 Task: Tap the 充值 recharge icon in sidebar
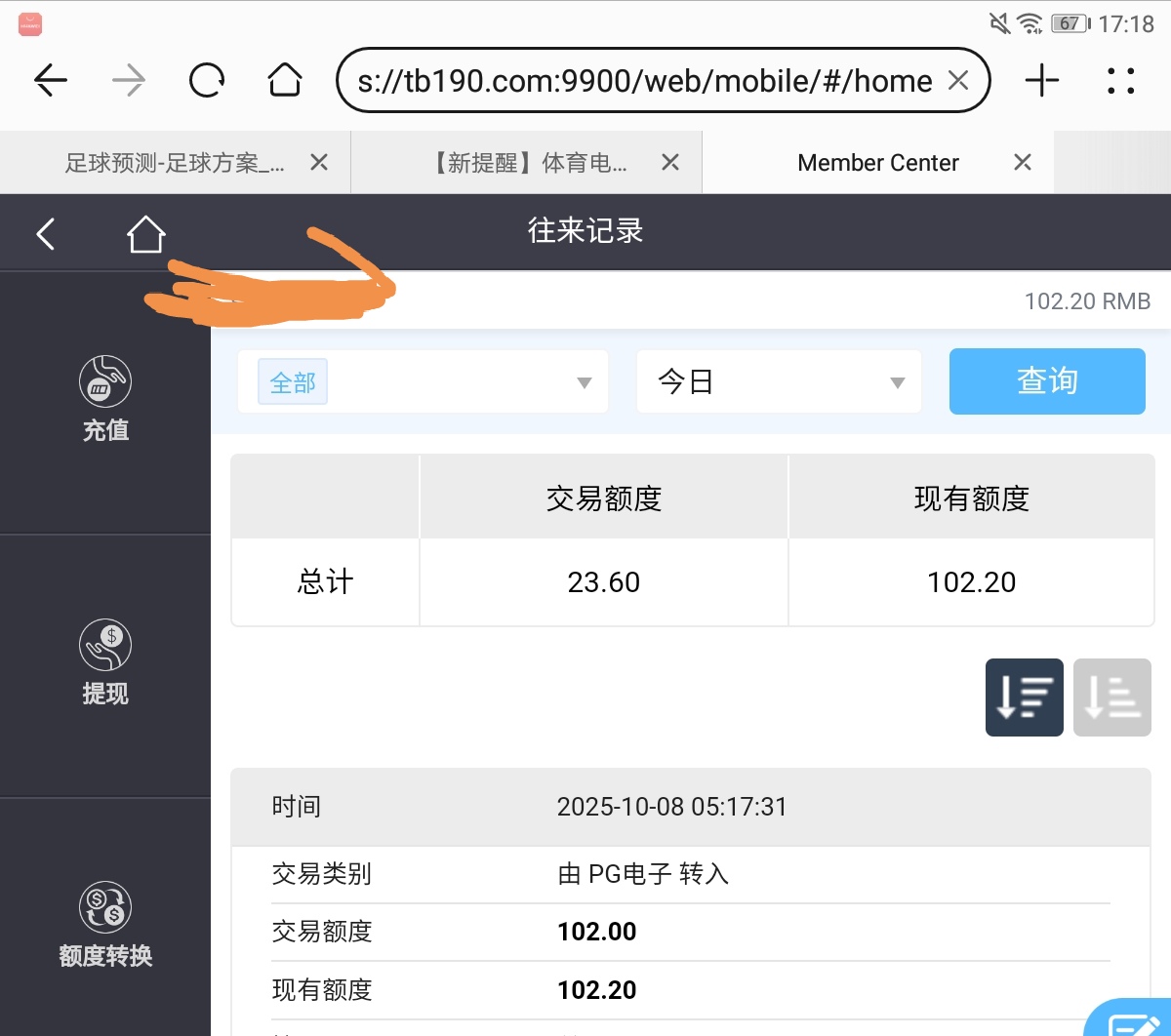coord(105,381)
